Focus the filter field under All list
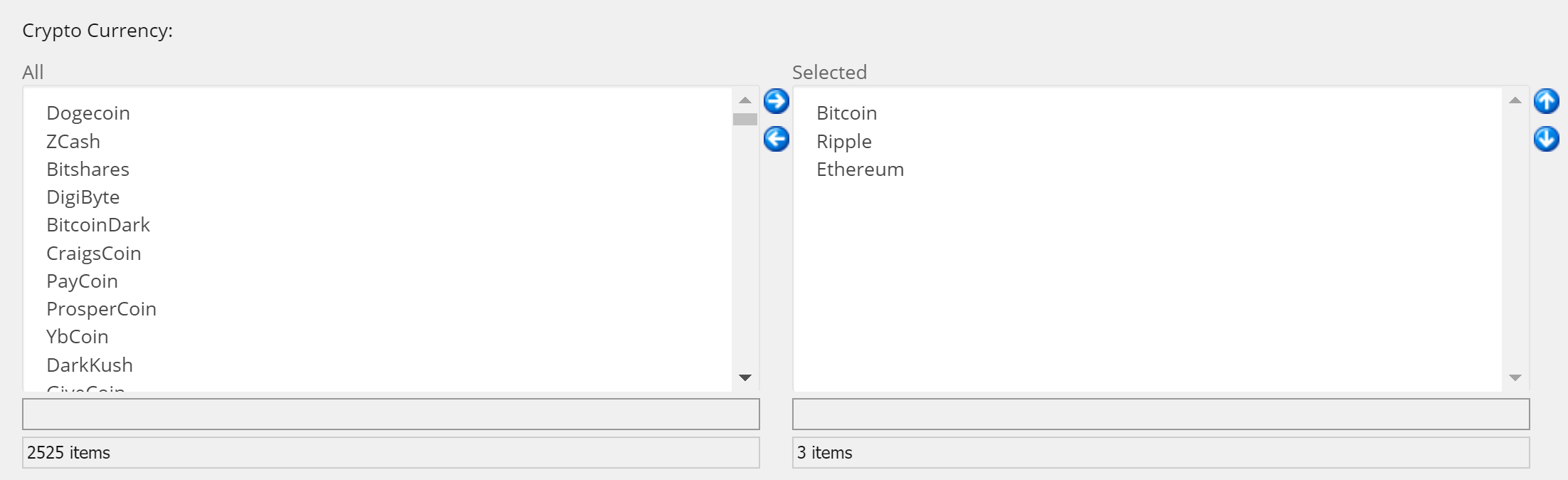Image resolution: width=1568 pixels, height=480 pixels. click(391, 414)
